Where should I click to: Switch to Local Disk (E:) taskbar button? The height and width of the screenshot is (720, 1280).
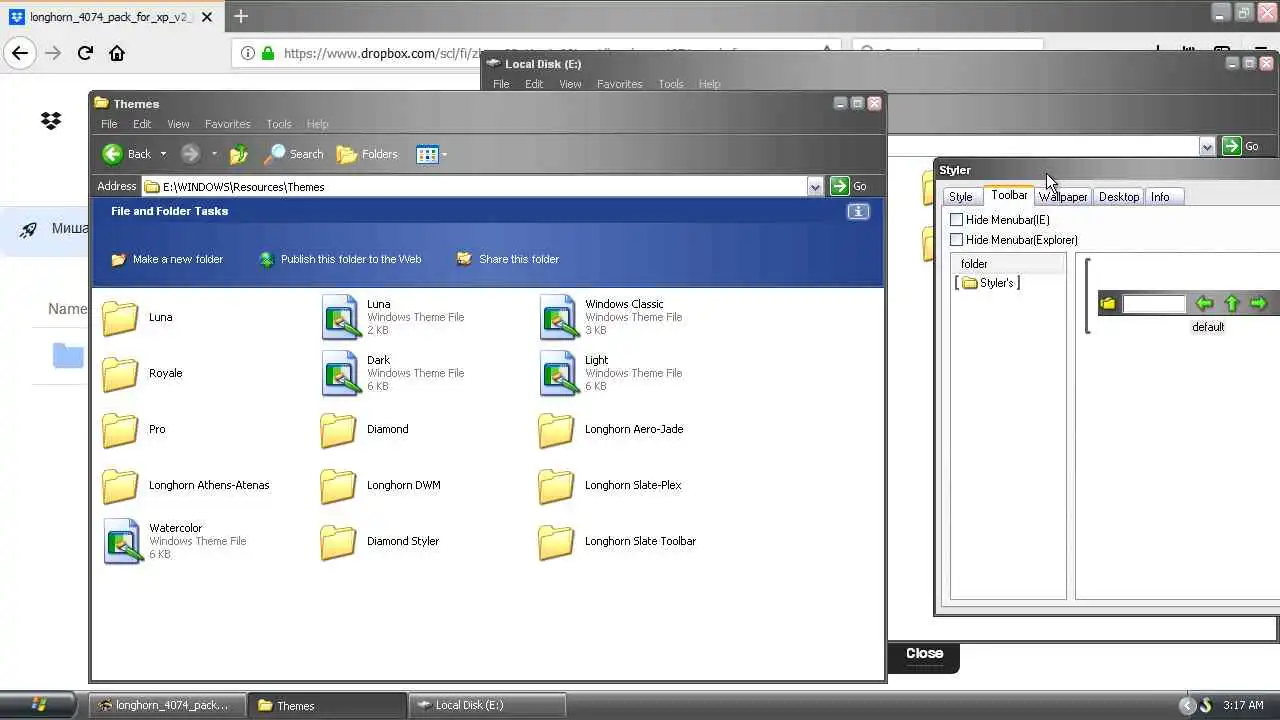click(x=487, y=705)
